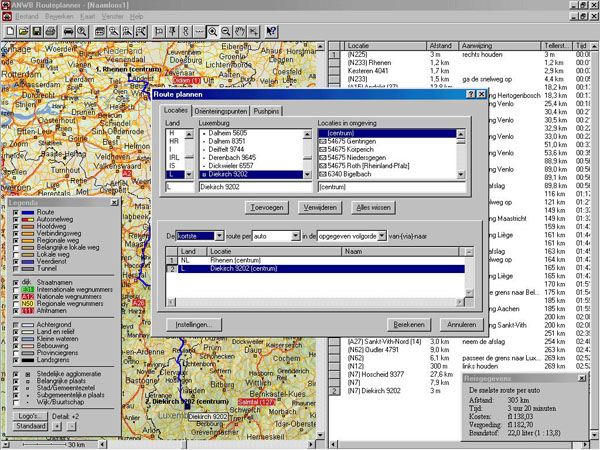
Task: Open the 'kortste' route type dropdown
Action: [x=217, y=236]
